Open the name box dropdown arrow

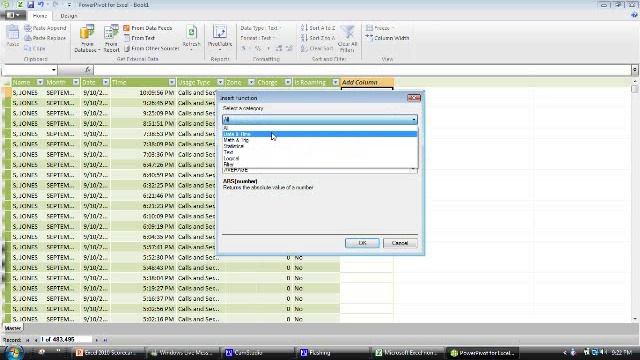click(x=53, y=70)
